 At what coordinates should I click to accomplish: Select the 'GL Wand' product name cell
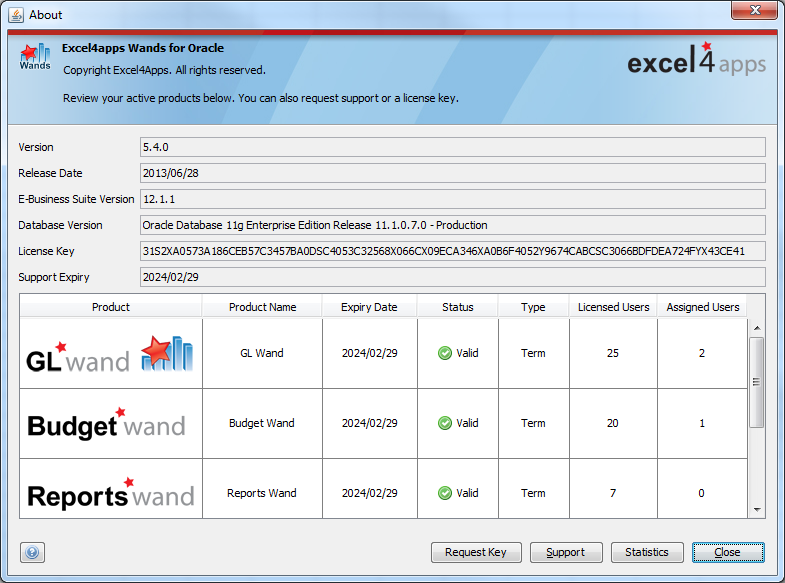(262, 353)
